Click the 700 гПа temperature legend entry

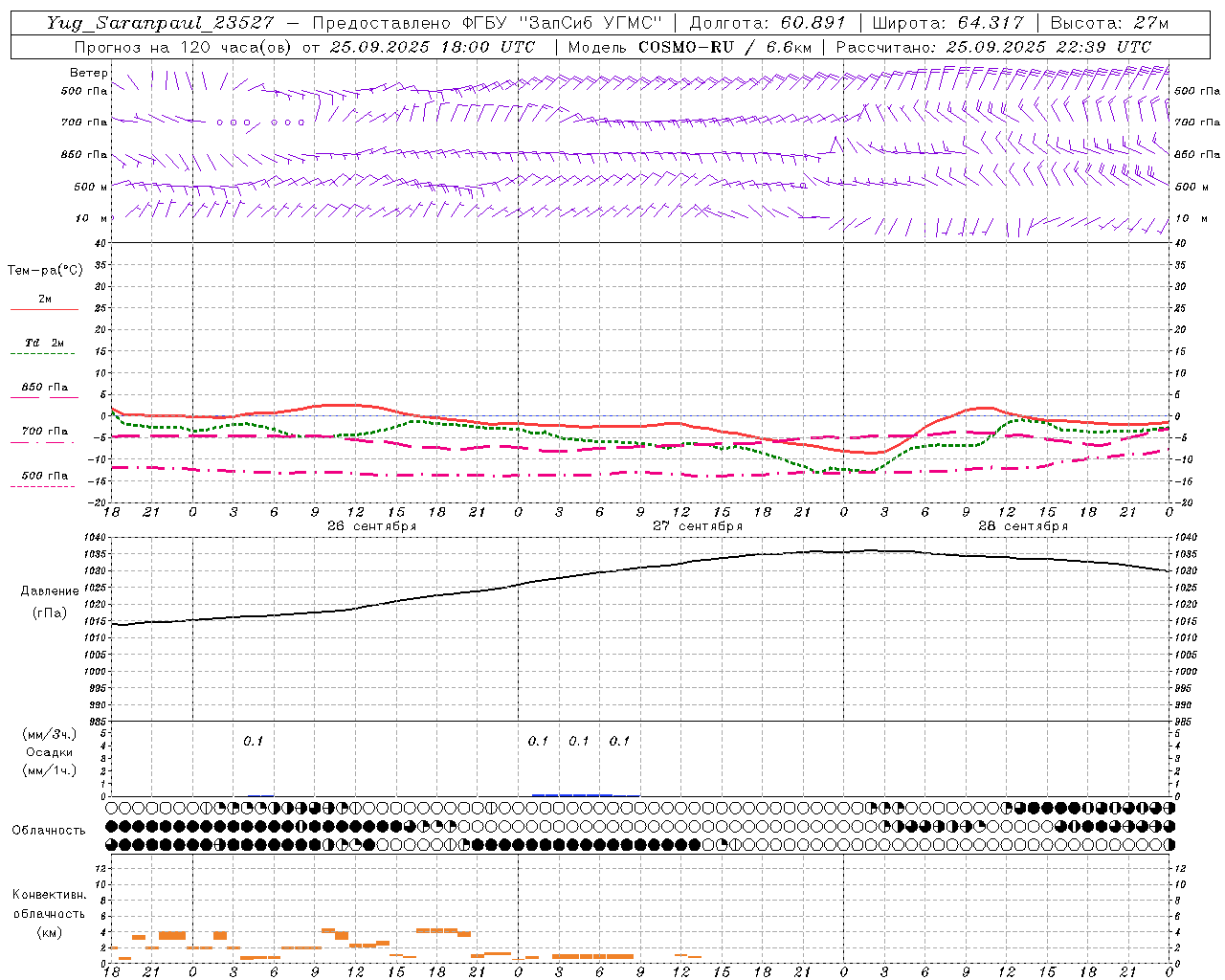point(45,432)
